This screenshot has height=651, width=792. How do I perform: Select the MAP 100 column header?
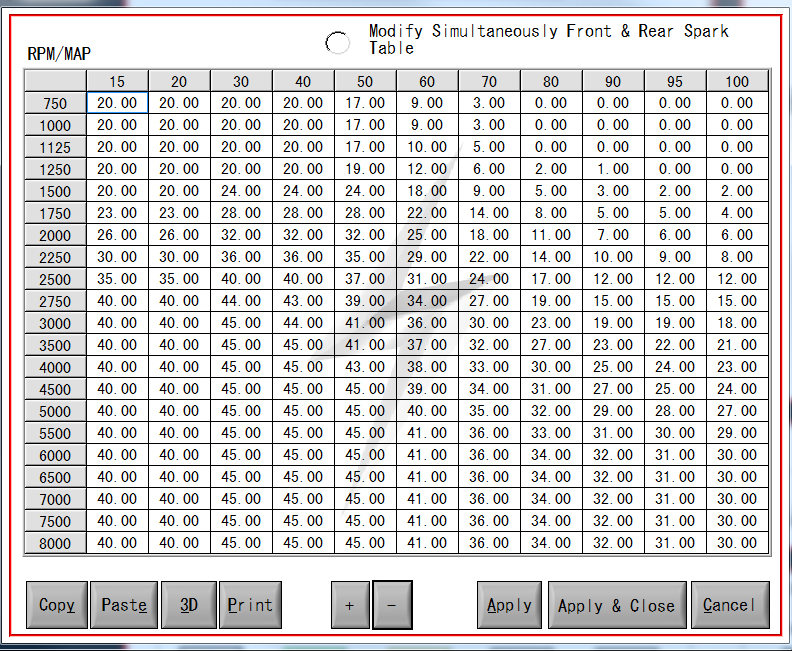tap(737, 81)
